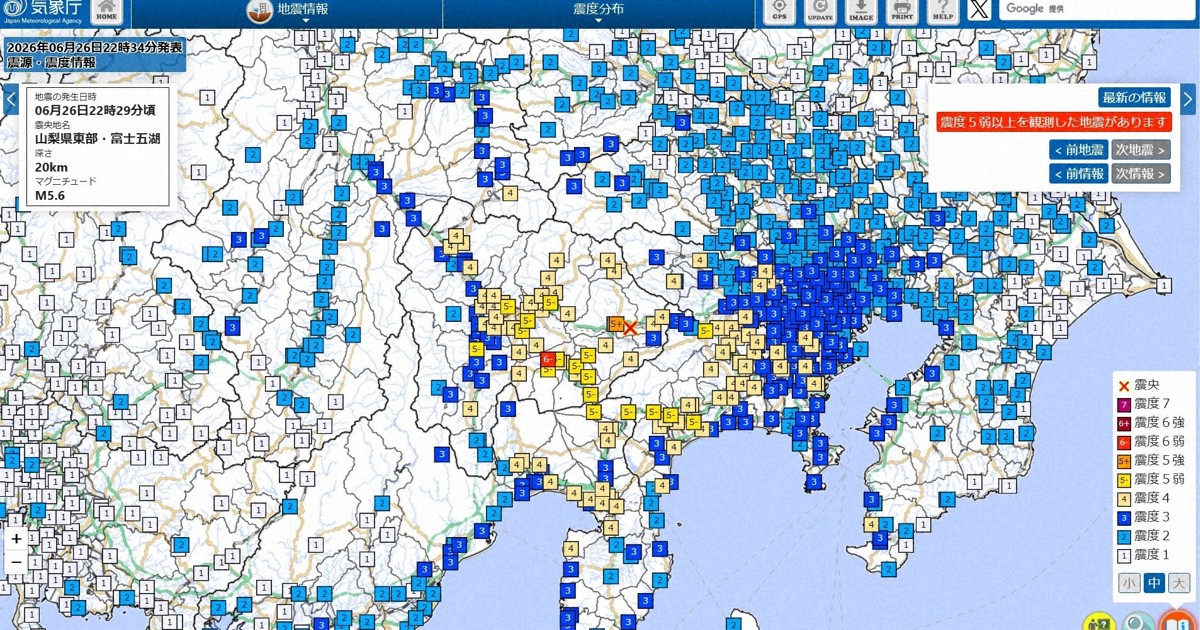Screen dimensions: 1200x630
Task: Click the 次地震 next earthquake button
Action: tap(1141, 150)
